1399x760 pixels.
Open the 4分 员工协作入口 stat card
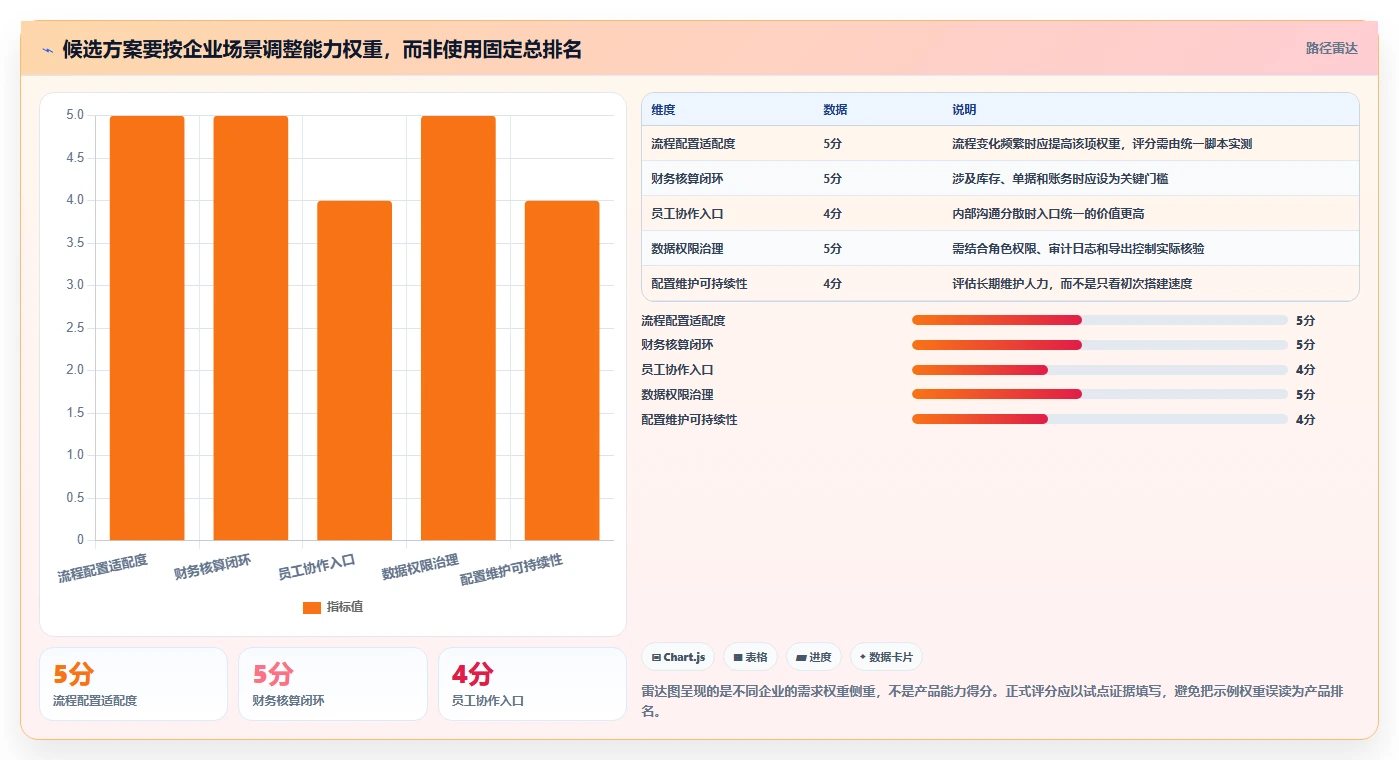[532, 684]
